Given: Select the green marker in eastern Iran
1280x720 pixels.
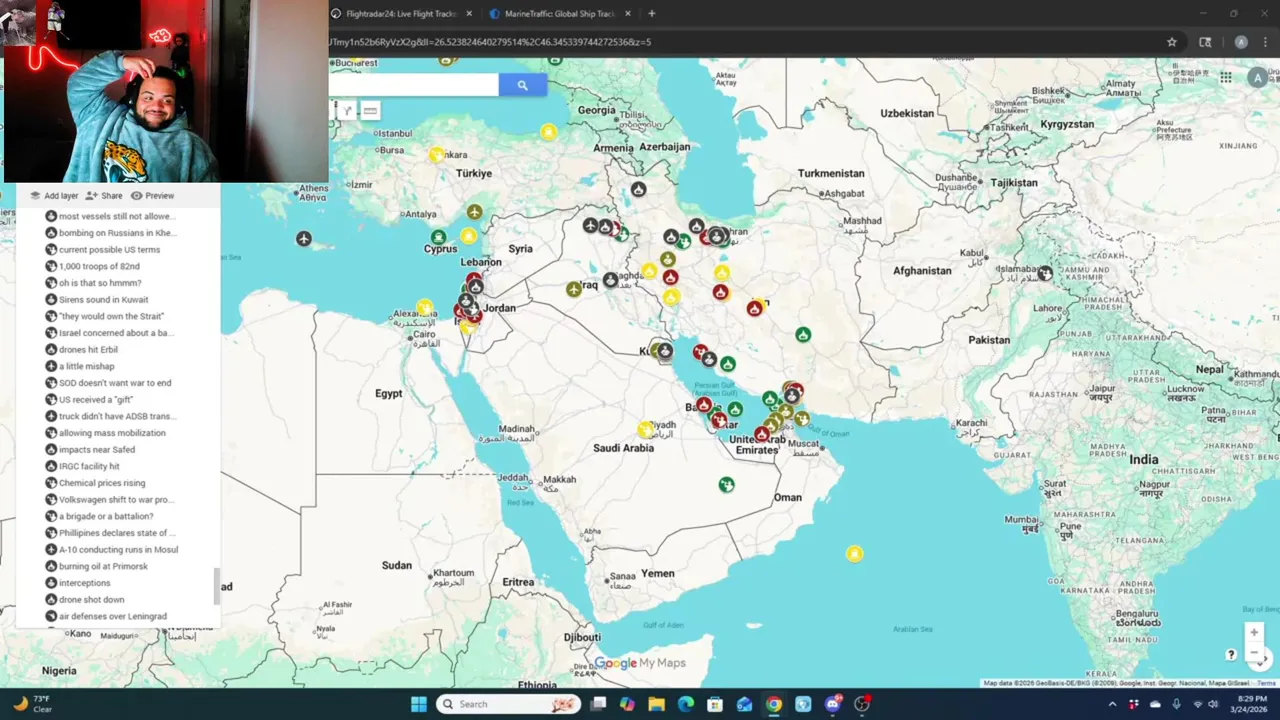Looking at the screenshot, I should click(x=802, y=335).
